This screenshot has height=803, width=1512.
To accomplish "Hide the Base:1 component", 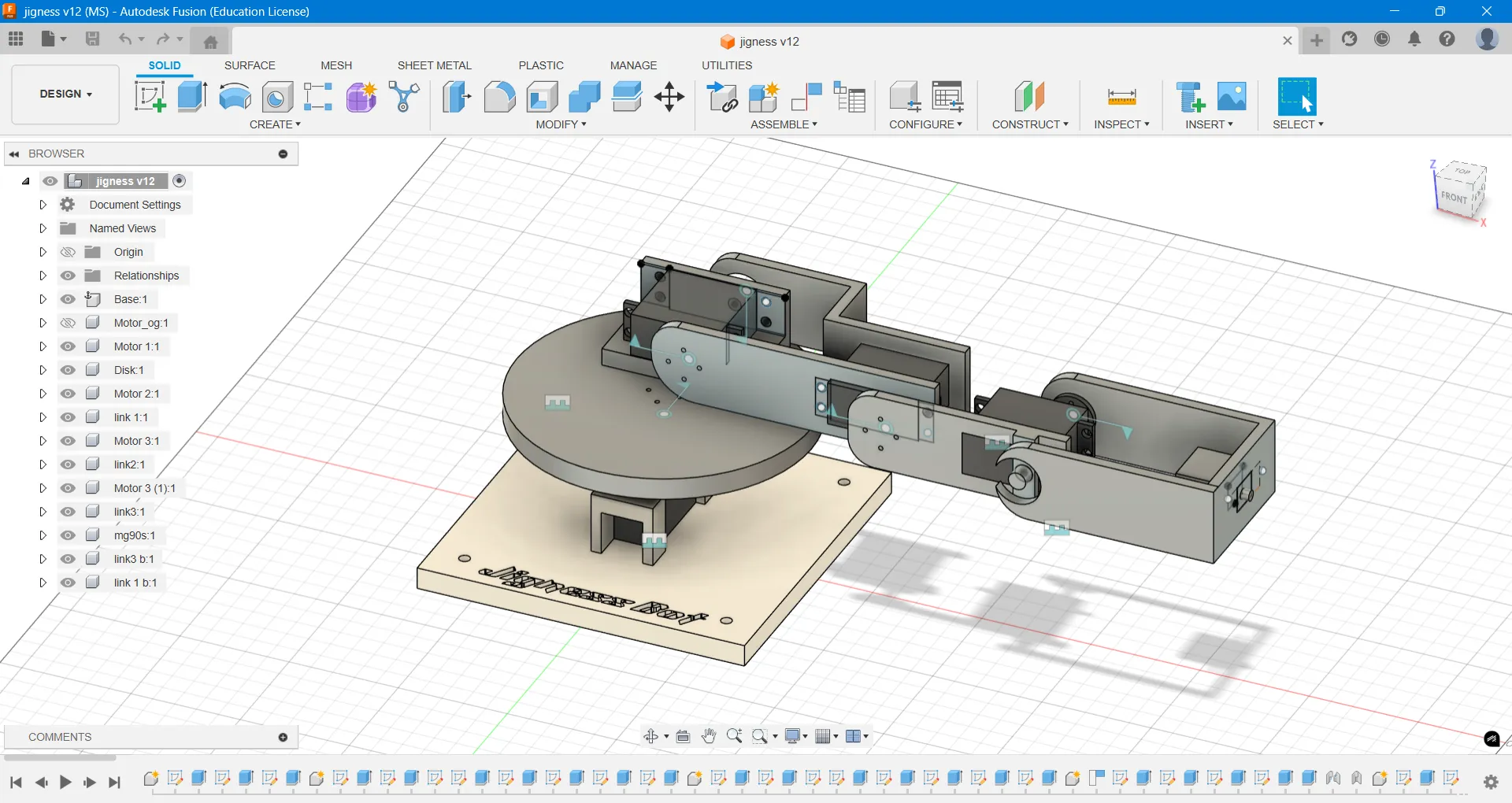I will click(x=69, y=299).
